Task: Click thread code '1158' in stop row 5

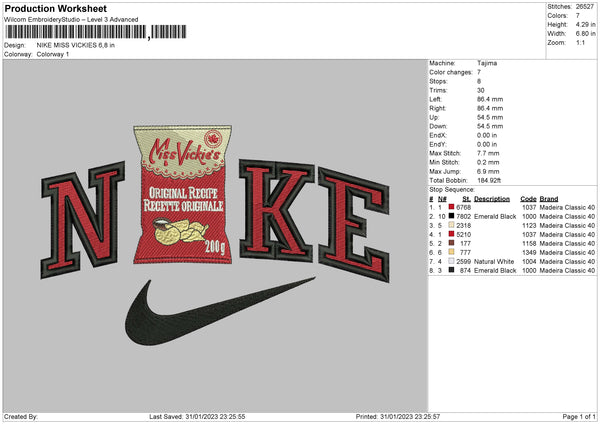Action: pyautogui.click(x=529, y=243)
